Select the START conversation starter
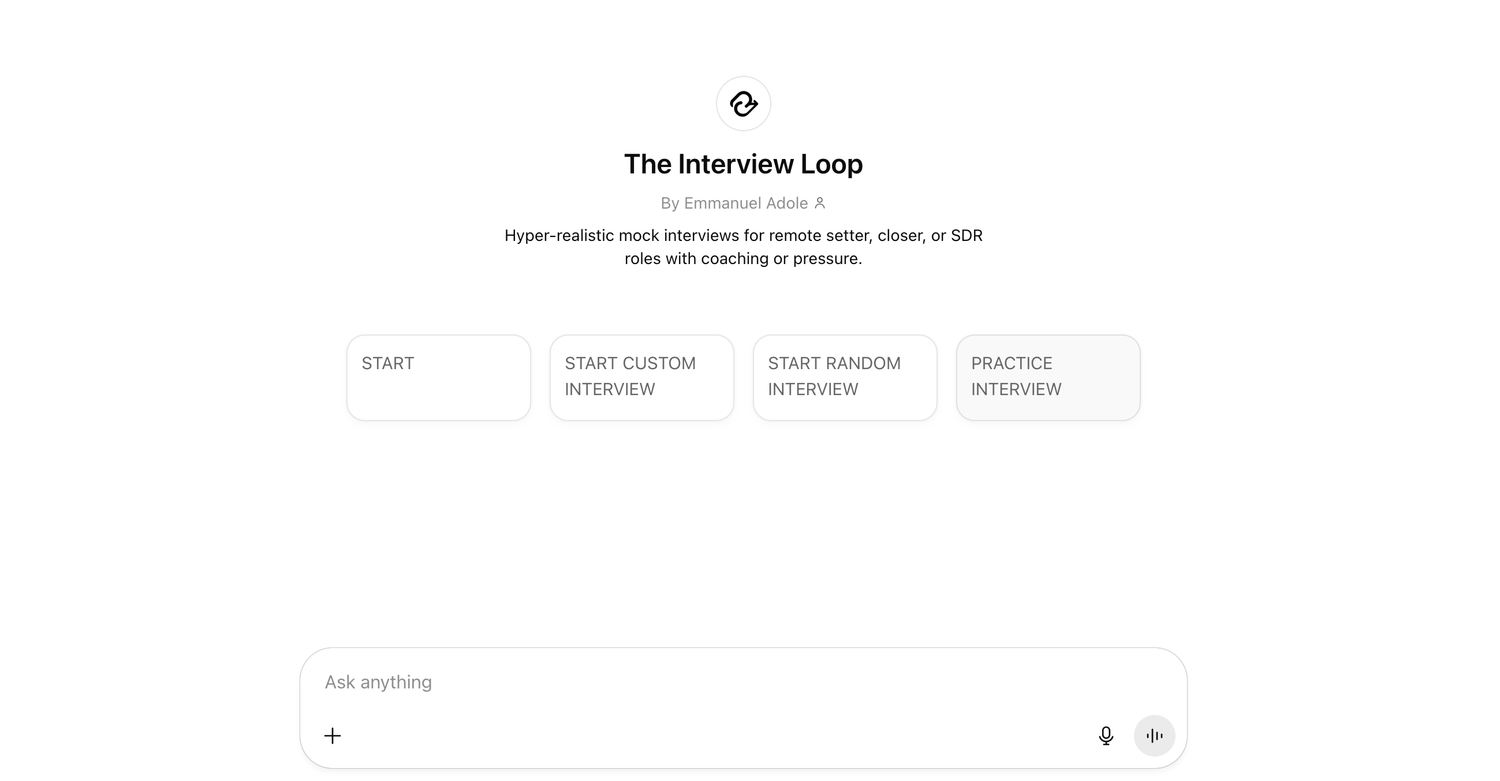 439,378
